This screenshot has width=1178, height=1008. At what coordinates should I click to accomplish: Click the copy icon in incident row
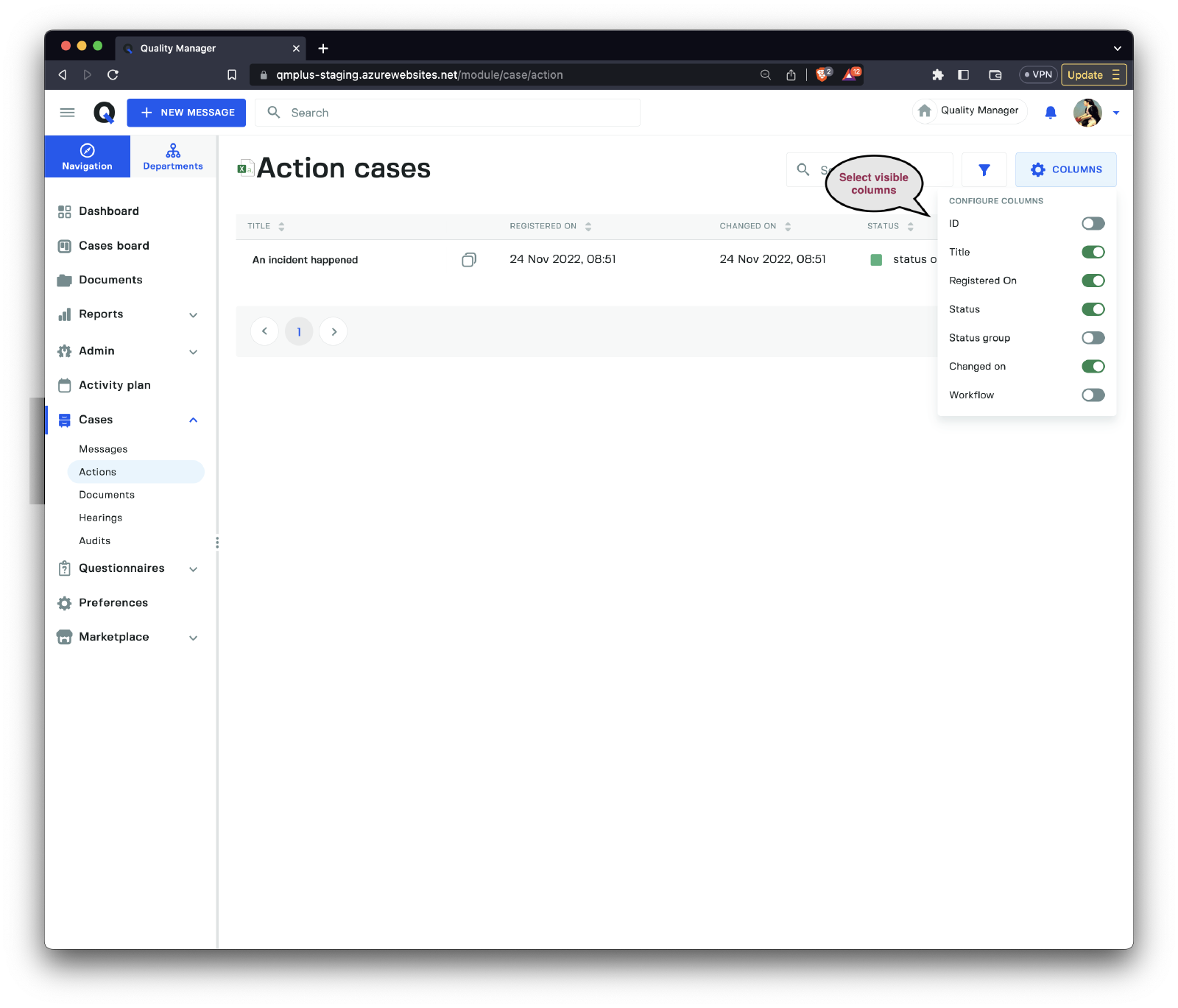(x=469, y=260)
